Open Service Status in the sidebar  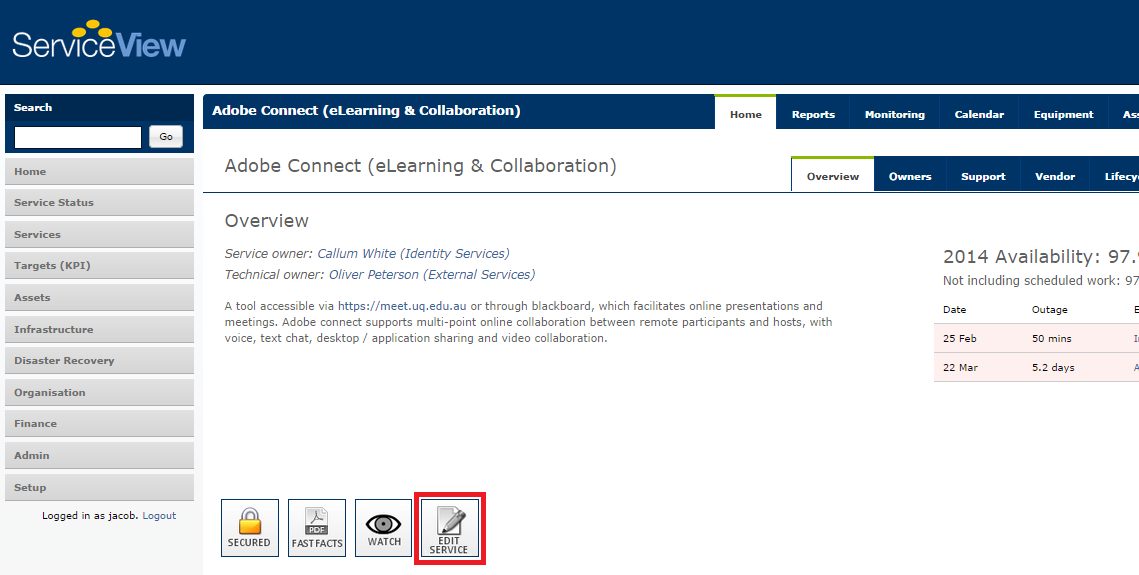pos(100,203)
